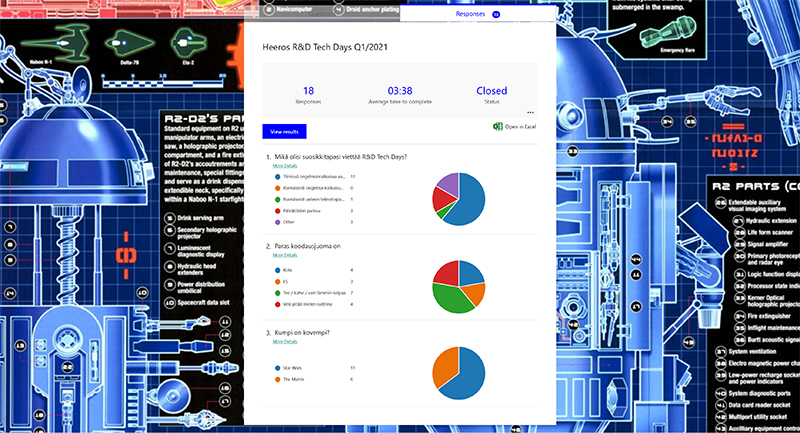Click the '18' responses count
The height and width of the screenshot is (433, 800).
308,91
